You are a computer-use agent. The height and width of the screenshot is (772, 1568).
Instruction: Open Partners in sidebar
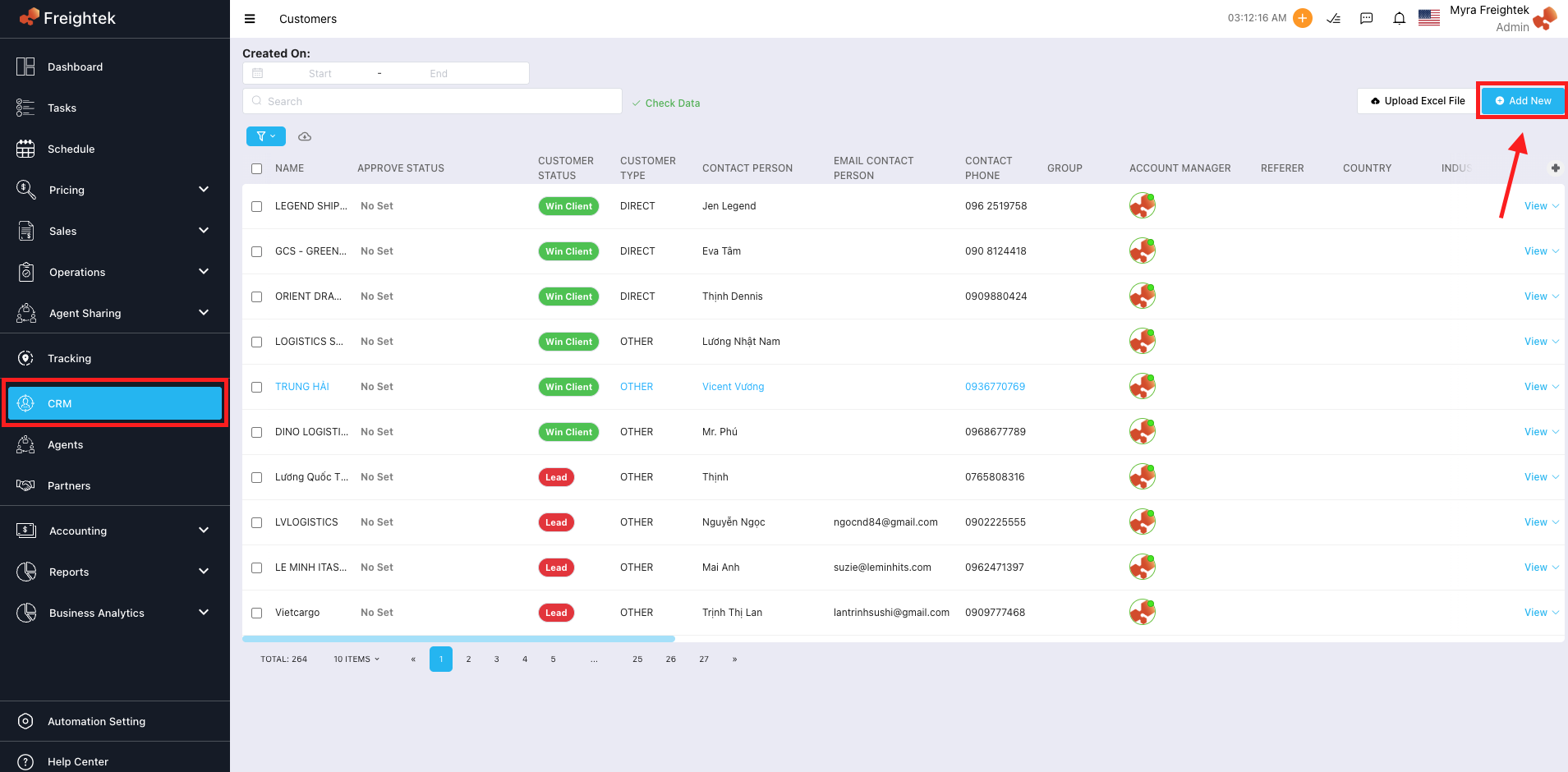coord(115,485)
